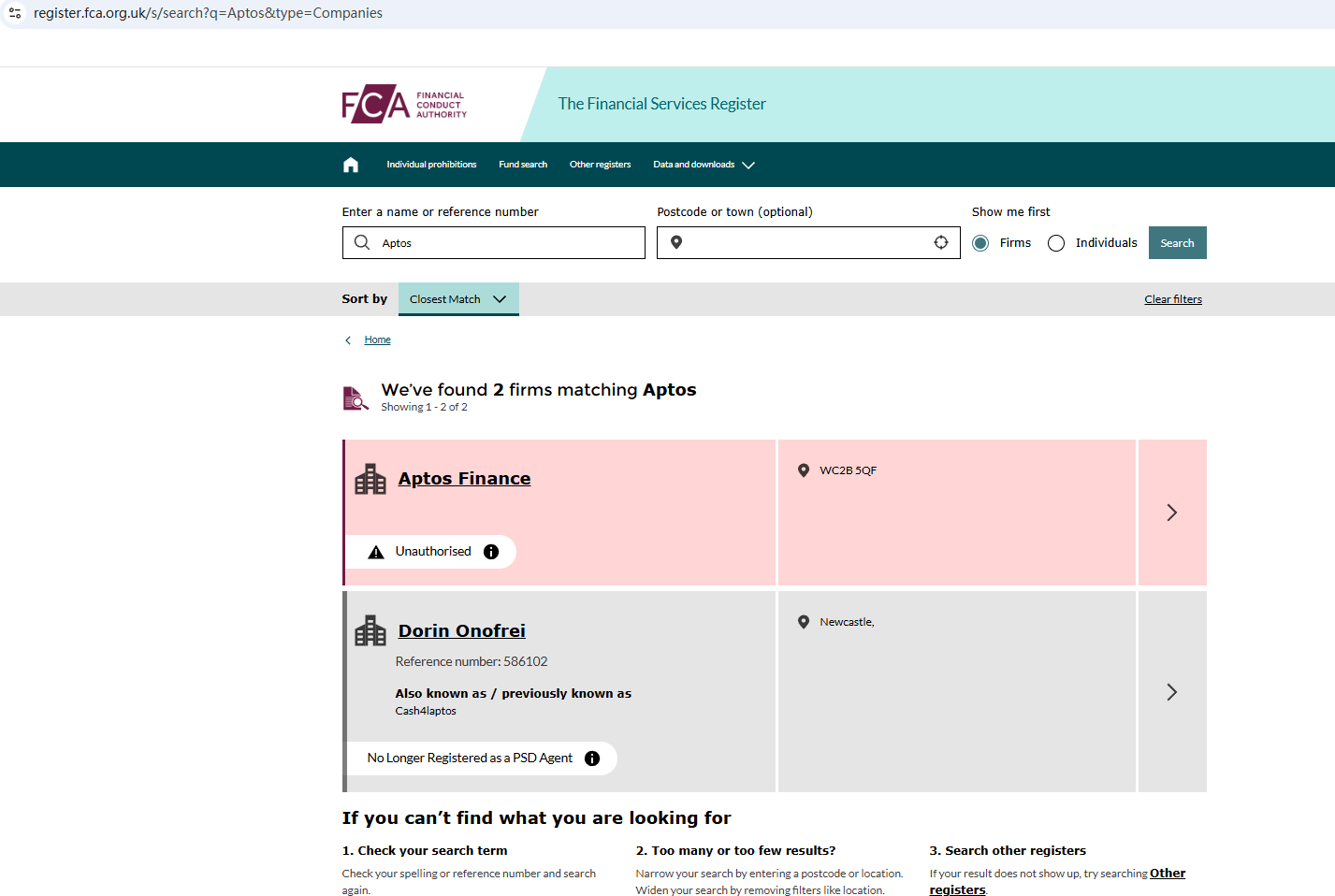The height and width of the screenshot is (896, 1335).
Task: Click the magnifier icon in the name search box
Action: (362, 243)
